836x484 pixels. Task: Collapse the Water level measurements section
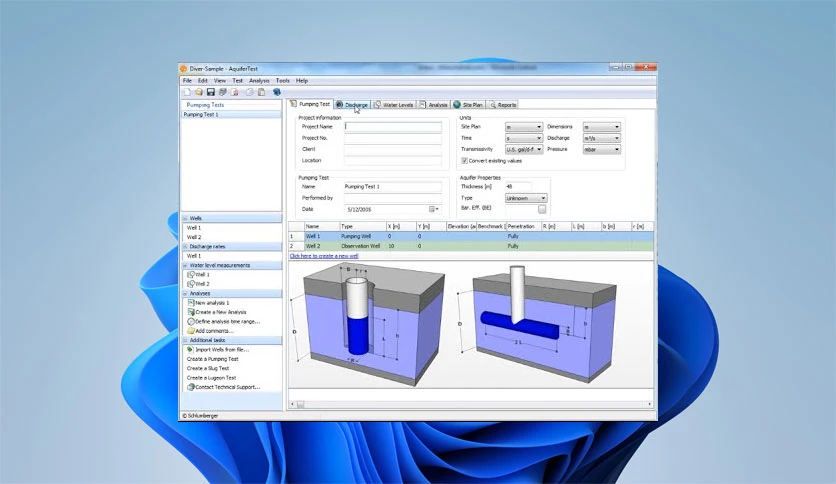(186, 265)
